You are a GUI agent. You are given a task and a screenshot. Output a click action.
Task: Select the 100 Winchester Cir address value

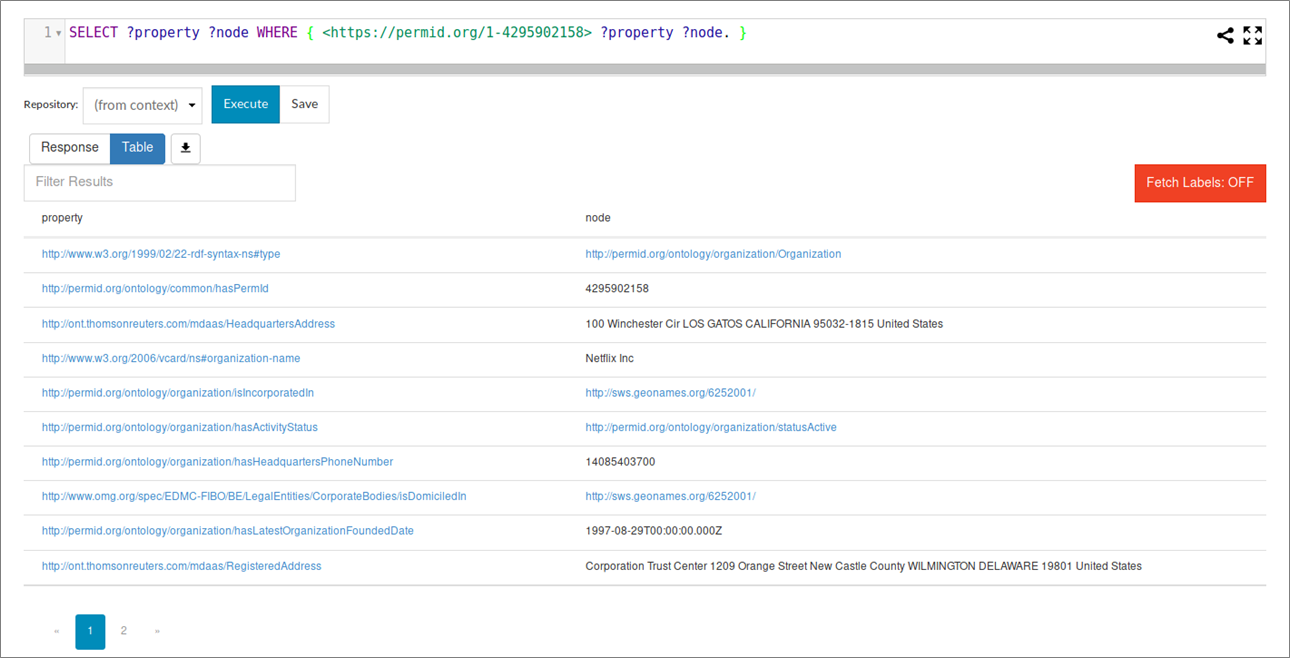(x=764, y=324)
